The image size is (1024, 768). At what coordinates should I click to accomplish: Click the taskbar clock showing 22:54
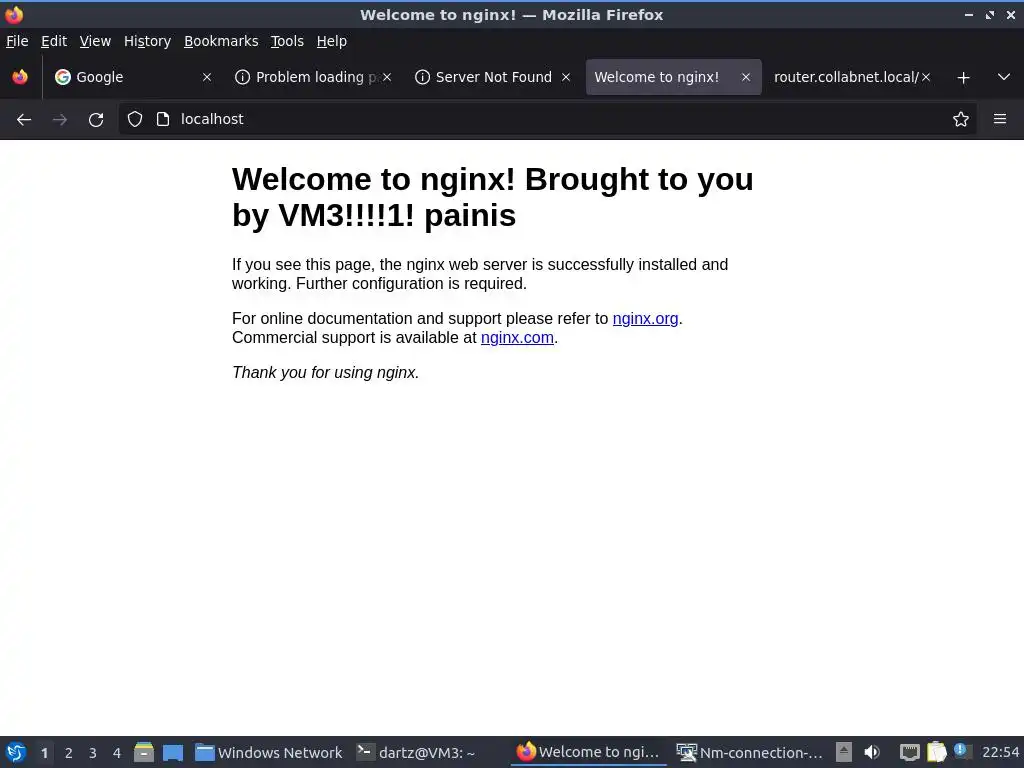pos(1000,752)
